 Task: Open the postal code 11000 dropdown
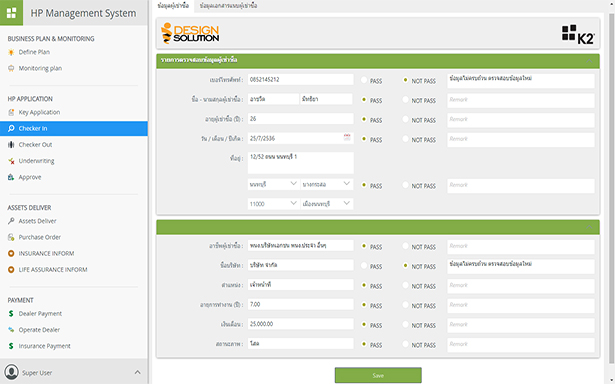[x=273, y=204]
